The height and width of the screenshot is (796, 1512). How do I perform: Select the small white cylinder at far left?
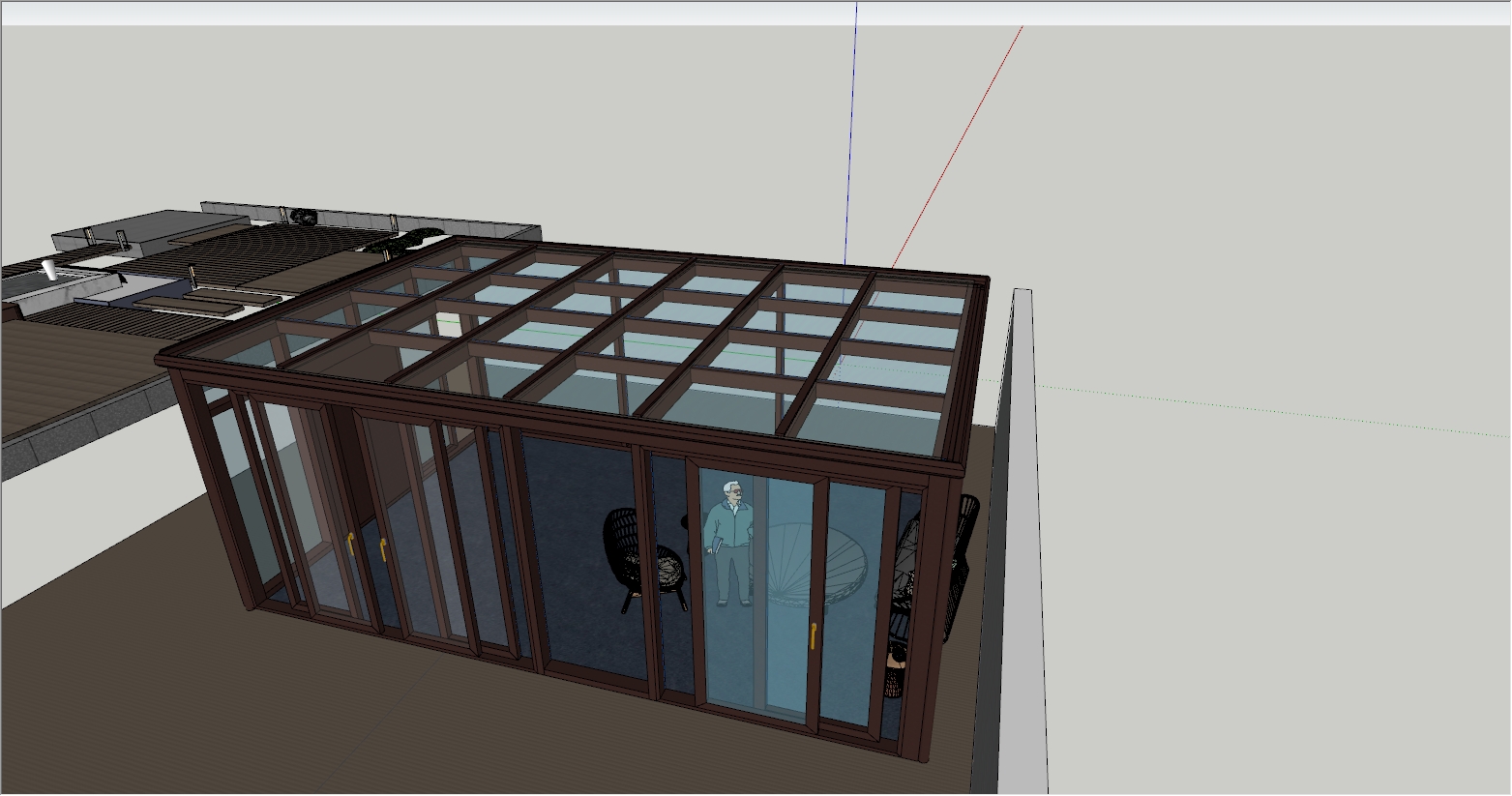click(49, 268)
